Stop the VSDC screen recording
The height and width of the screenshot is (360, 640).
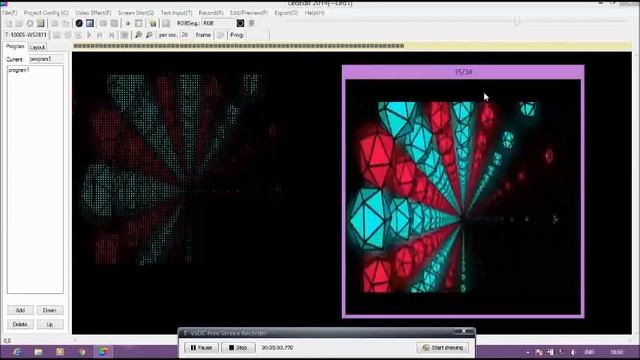[238, 348]
